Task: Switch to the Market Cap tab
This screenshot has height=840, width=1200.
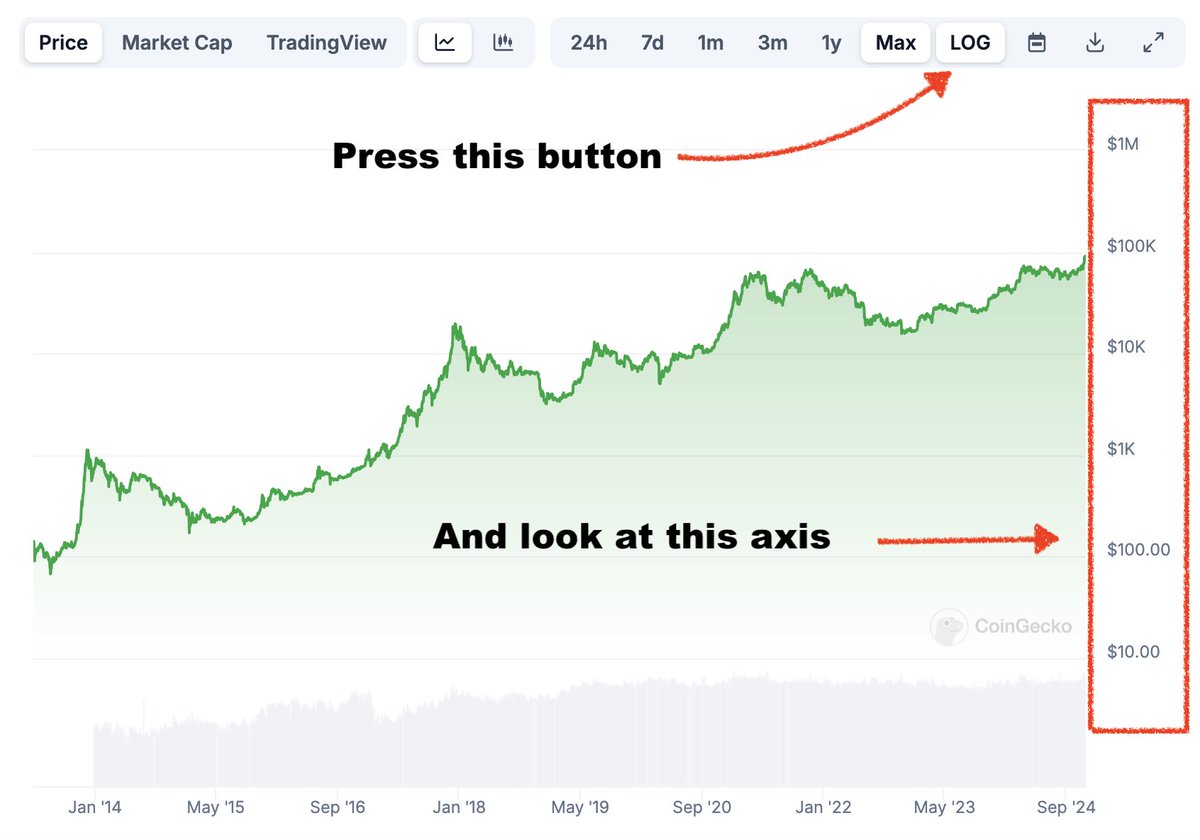Action: click(177, 43)
